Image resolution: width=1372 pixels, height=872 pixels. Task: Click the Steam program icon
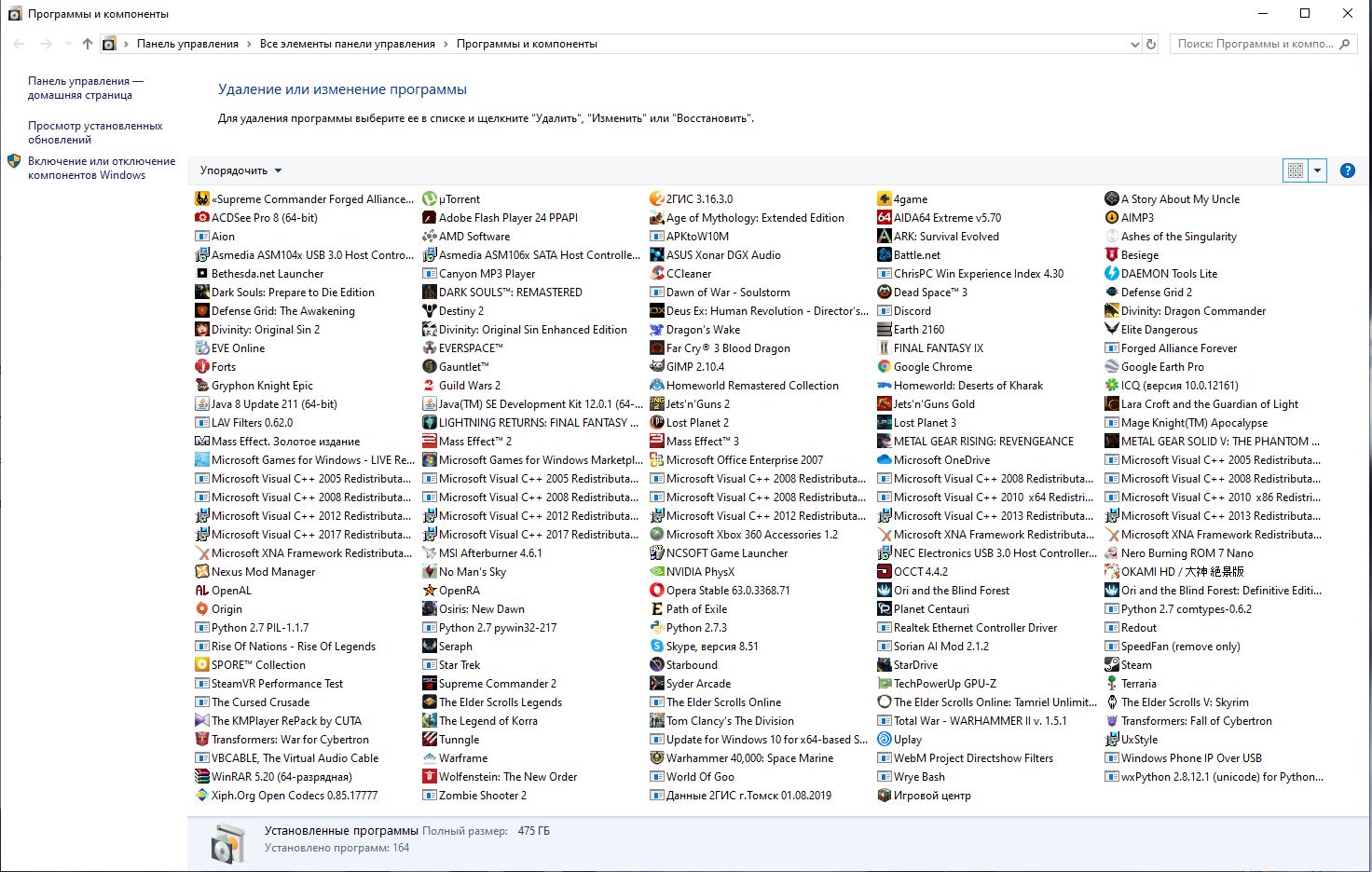pyautogui.click(x=1112, y=664)
